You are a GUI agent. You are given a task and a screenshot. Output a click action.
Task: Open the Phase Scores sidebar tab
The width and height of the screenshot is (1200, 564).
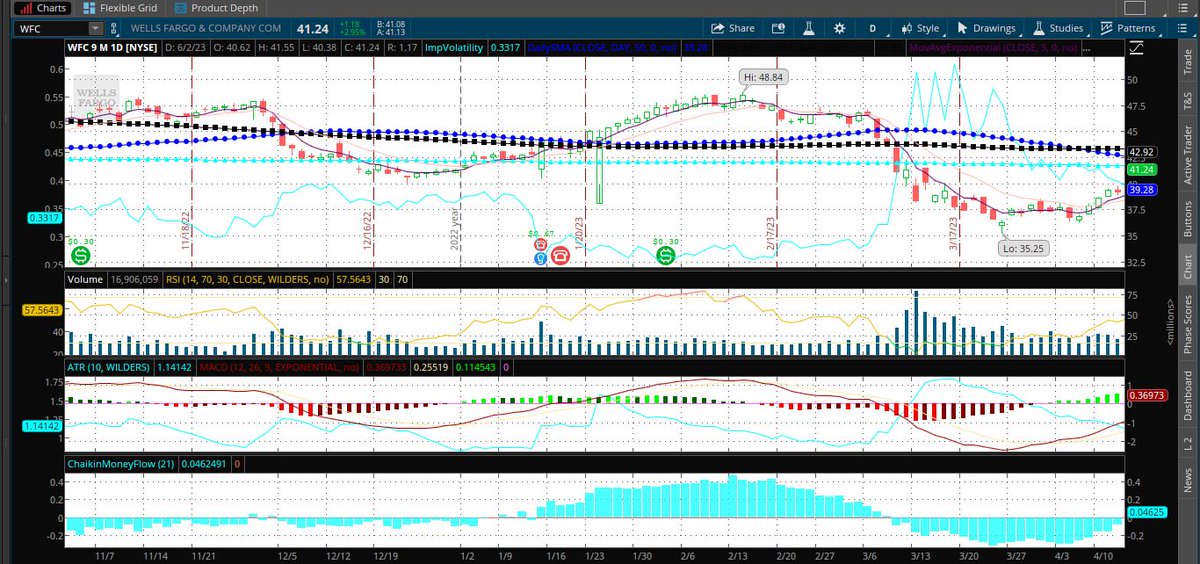coord(1189,323)
